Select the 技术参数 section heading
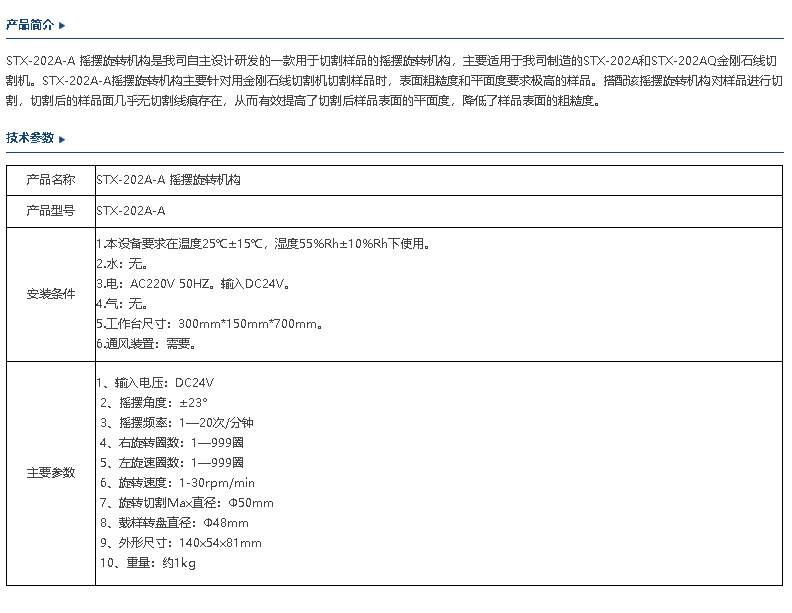792x613 pixels. (30, 138)
